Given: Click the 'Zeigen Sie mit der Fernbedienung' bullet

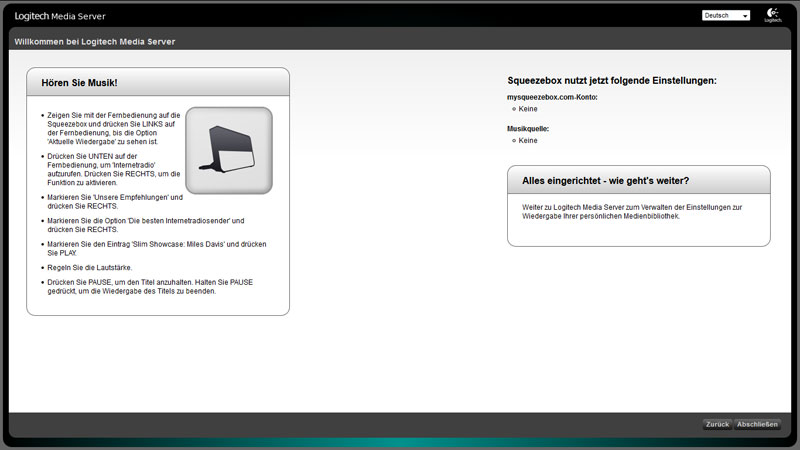Looking at the screenshot, I should pyautogui.click(x=113, y=129).
